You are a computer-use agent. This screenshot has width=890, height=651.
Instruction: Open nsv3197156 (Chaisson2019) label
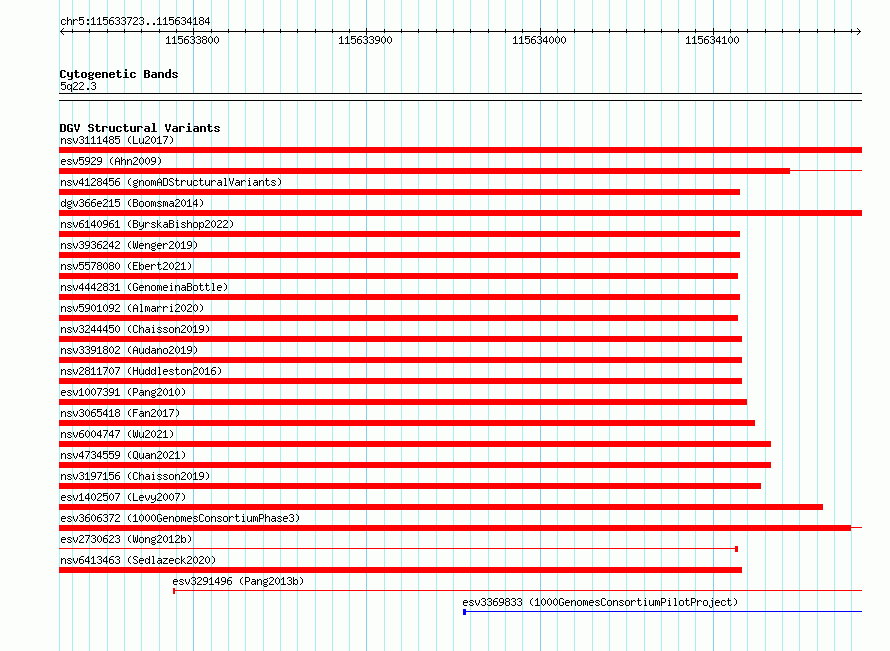point(135,476)
